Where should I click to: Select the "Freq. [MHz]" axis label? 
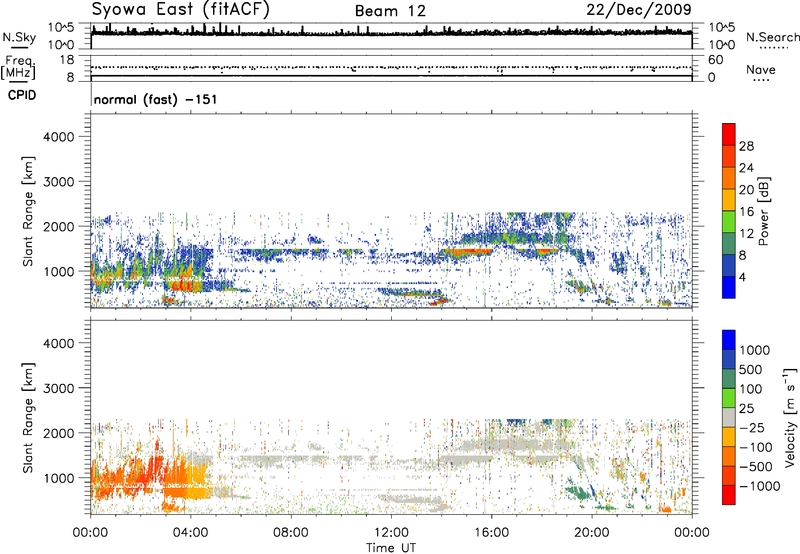18,68
